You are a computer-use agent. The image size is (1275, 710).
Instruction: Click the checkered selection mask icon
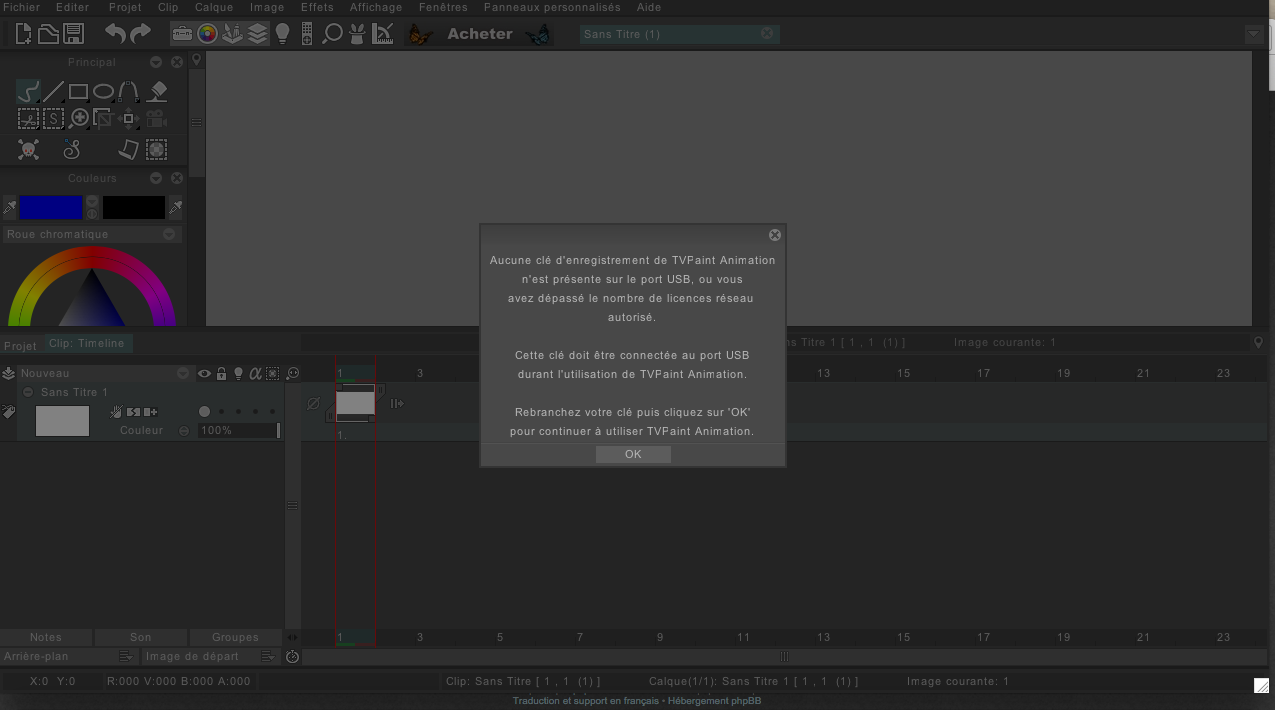[157, 150]
